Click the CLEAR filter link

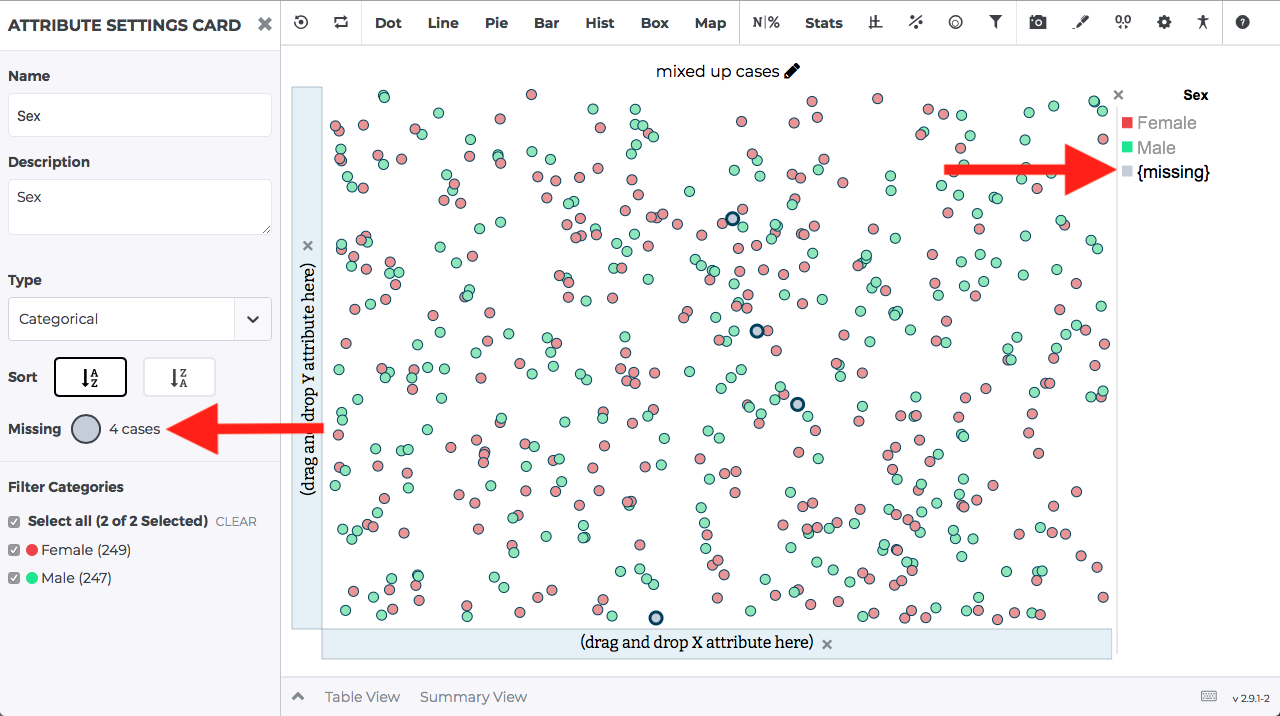(236, 522)
